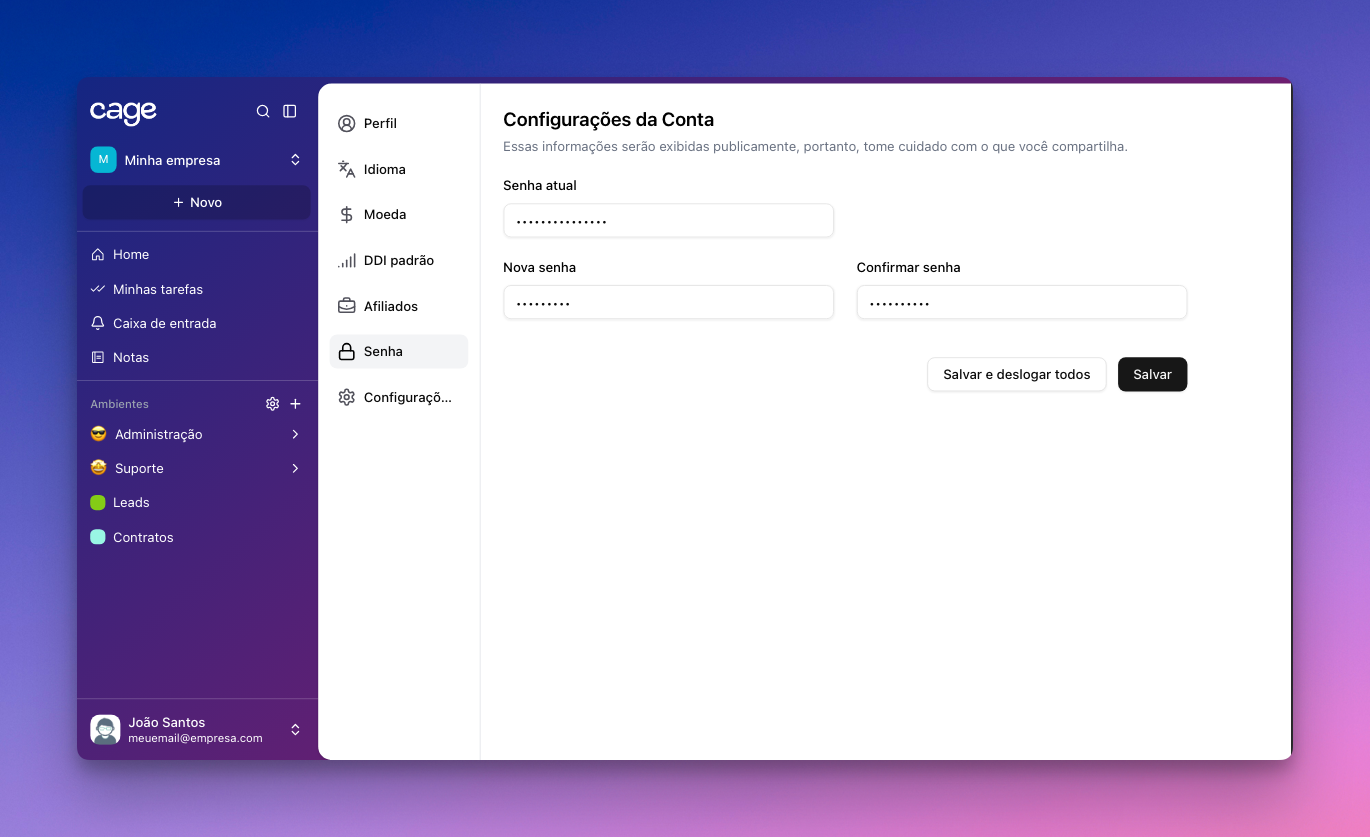The image size is (1370, 837).
Task: Open Ambientes settings gear icon
Action: point(272,404)
